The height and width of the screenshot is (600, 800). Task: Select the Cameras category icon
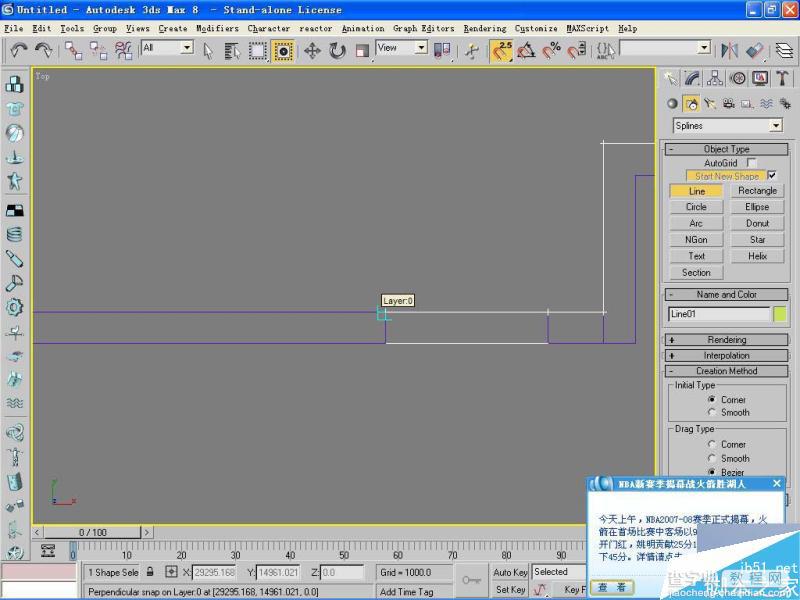[729, 104]
